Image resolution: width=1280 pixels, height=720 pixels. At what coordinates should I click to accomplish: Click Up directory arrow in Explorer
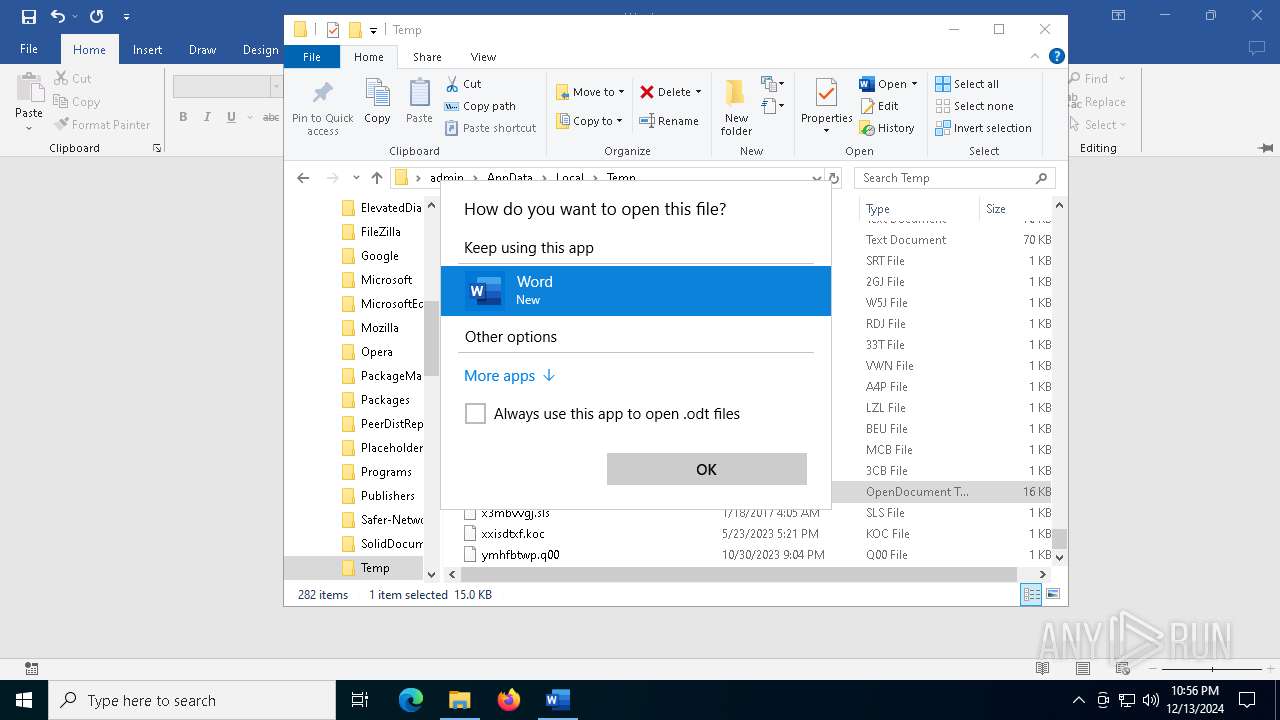point(376,178)
